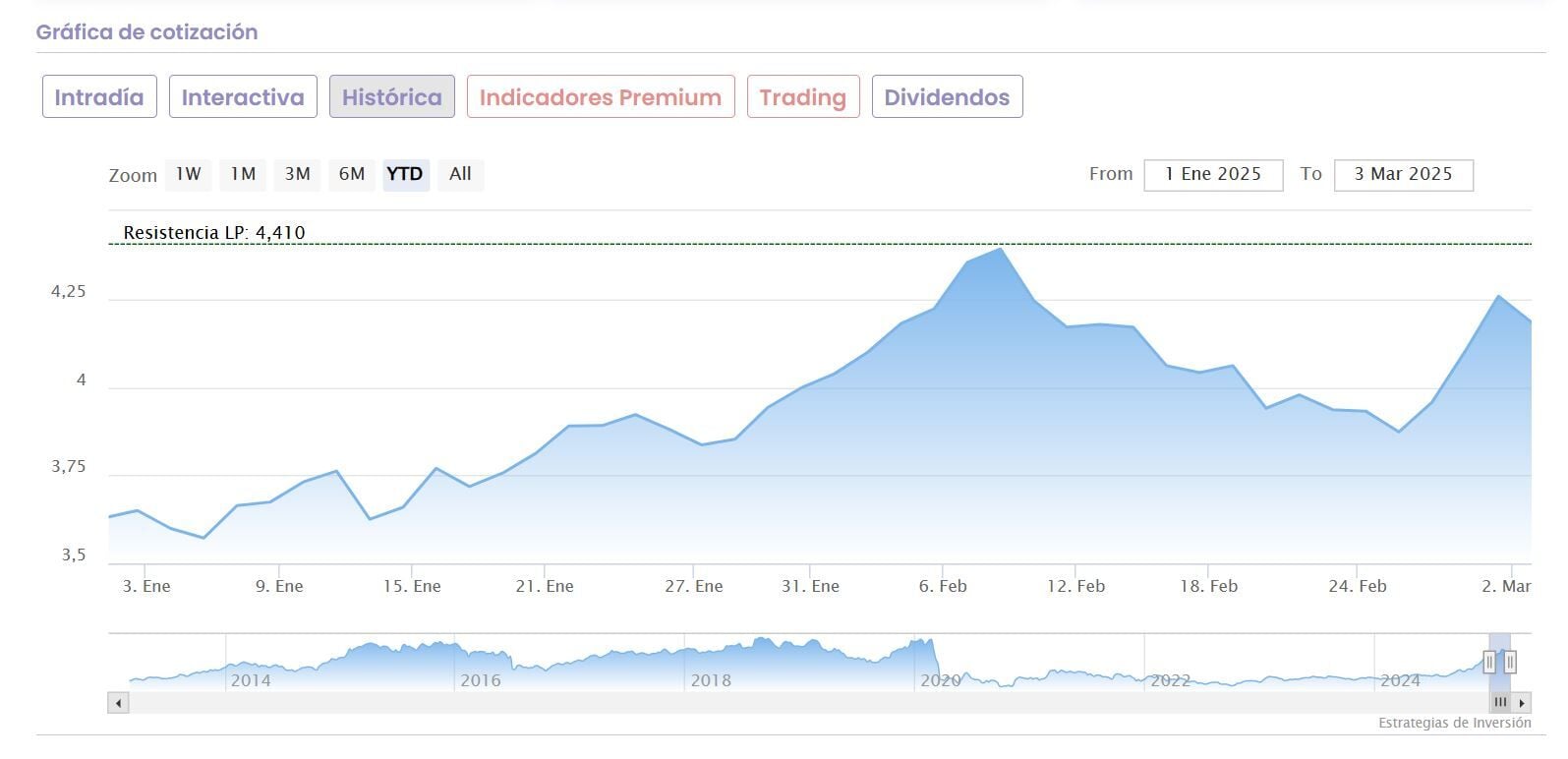This screenshot has height=759, width=1568.
Task: Open Estrategias de Inversión credits link
Action: 1454,724
